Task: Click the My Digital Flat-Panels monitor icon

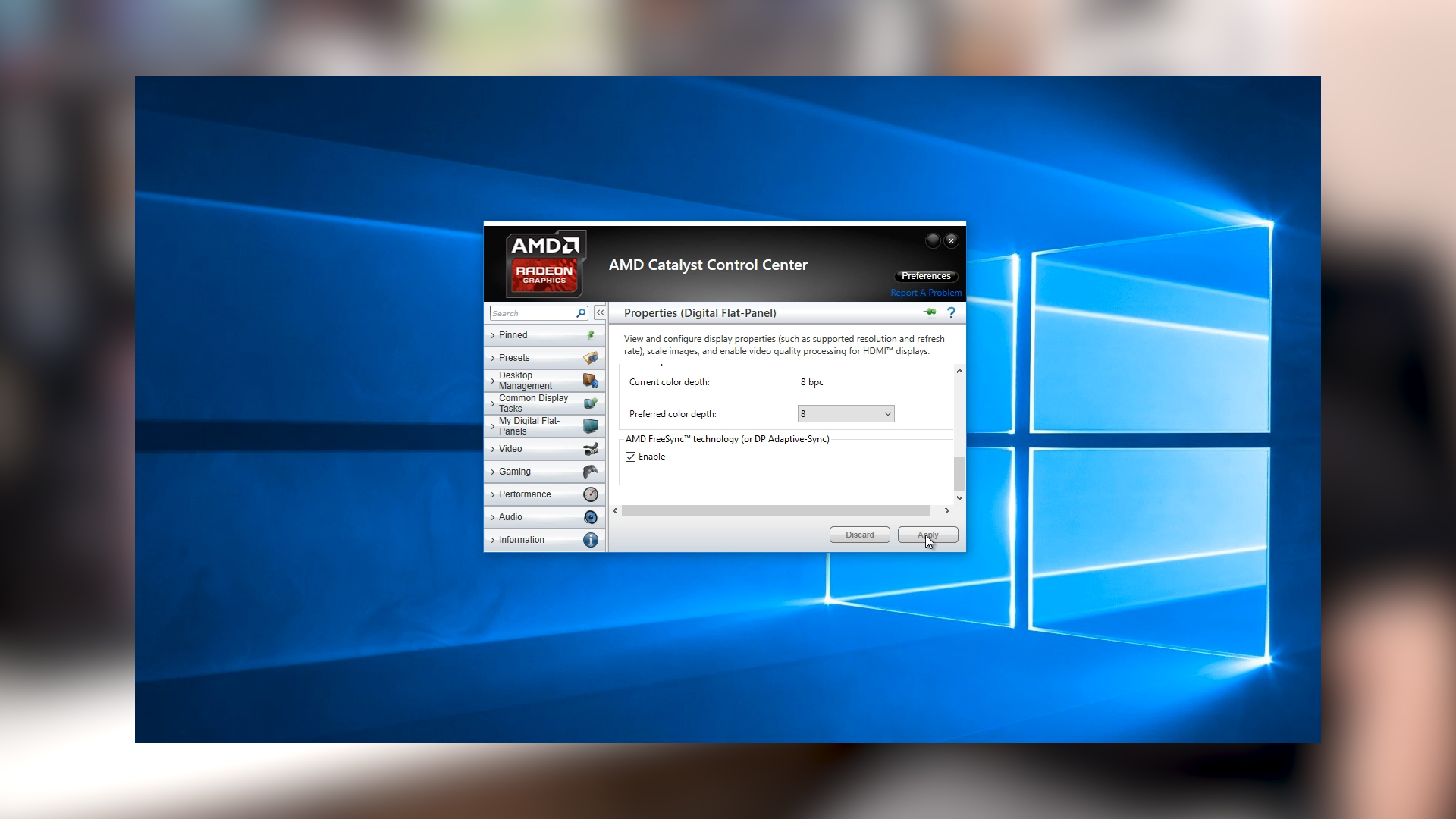Action: [591, 426]
